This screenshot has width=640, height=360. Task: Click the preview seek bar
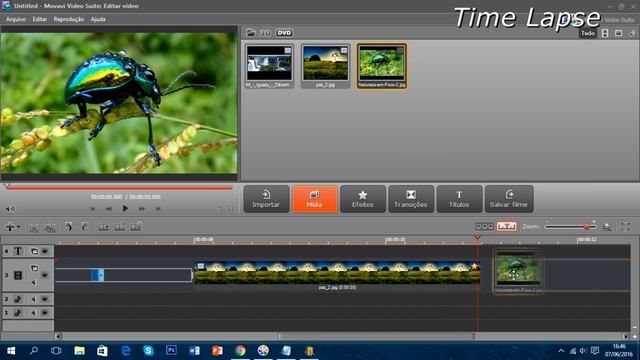click(x=118, y=188)
